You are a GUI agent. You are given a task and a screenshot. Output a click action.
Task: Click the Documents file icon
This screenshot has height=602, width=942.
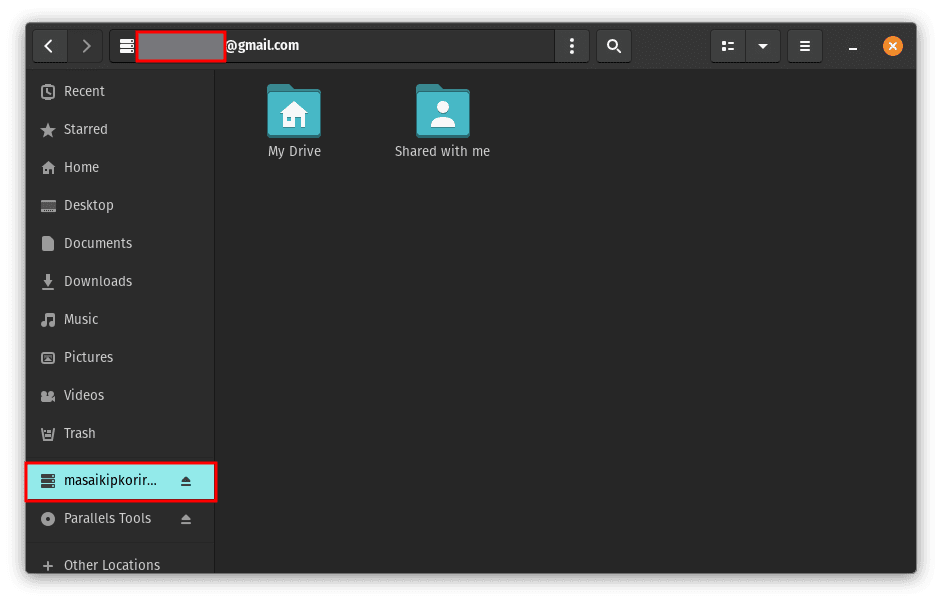pyautogui.click(x=48, y=243)
